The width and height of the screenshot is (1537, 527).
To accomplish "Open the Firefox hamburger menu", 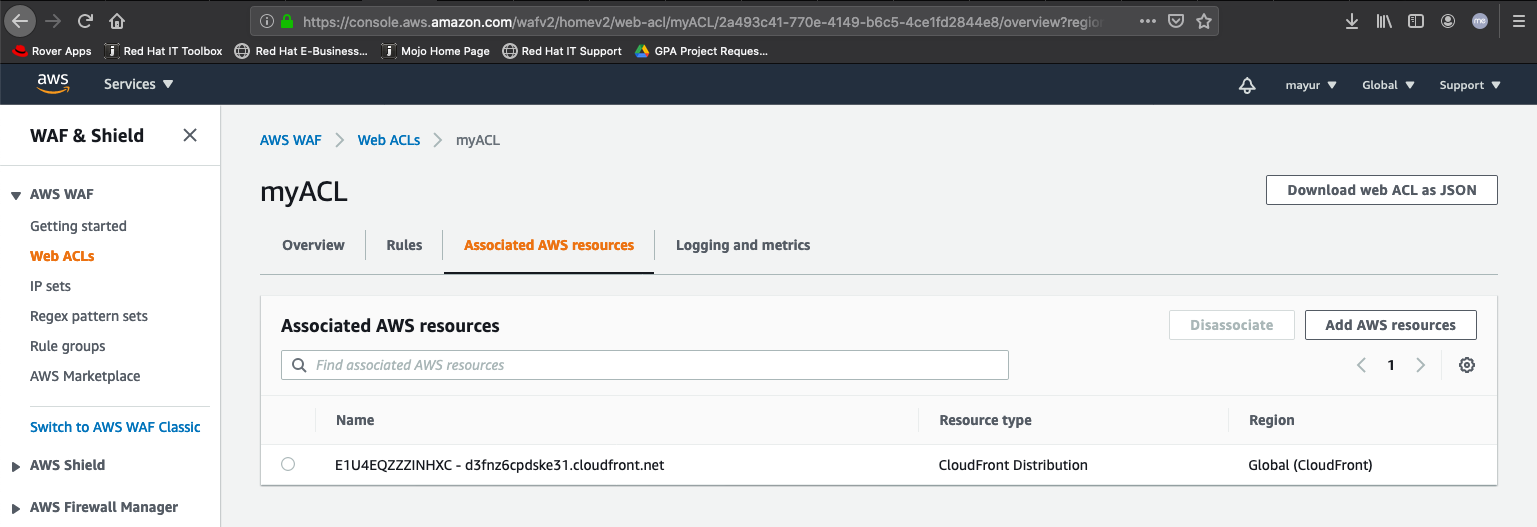I will pos(1517,20).
